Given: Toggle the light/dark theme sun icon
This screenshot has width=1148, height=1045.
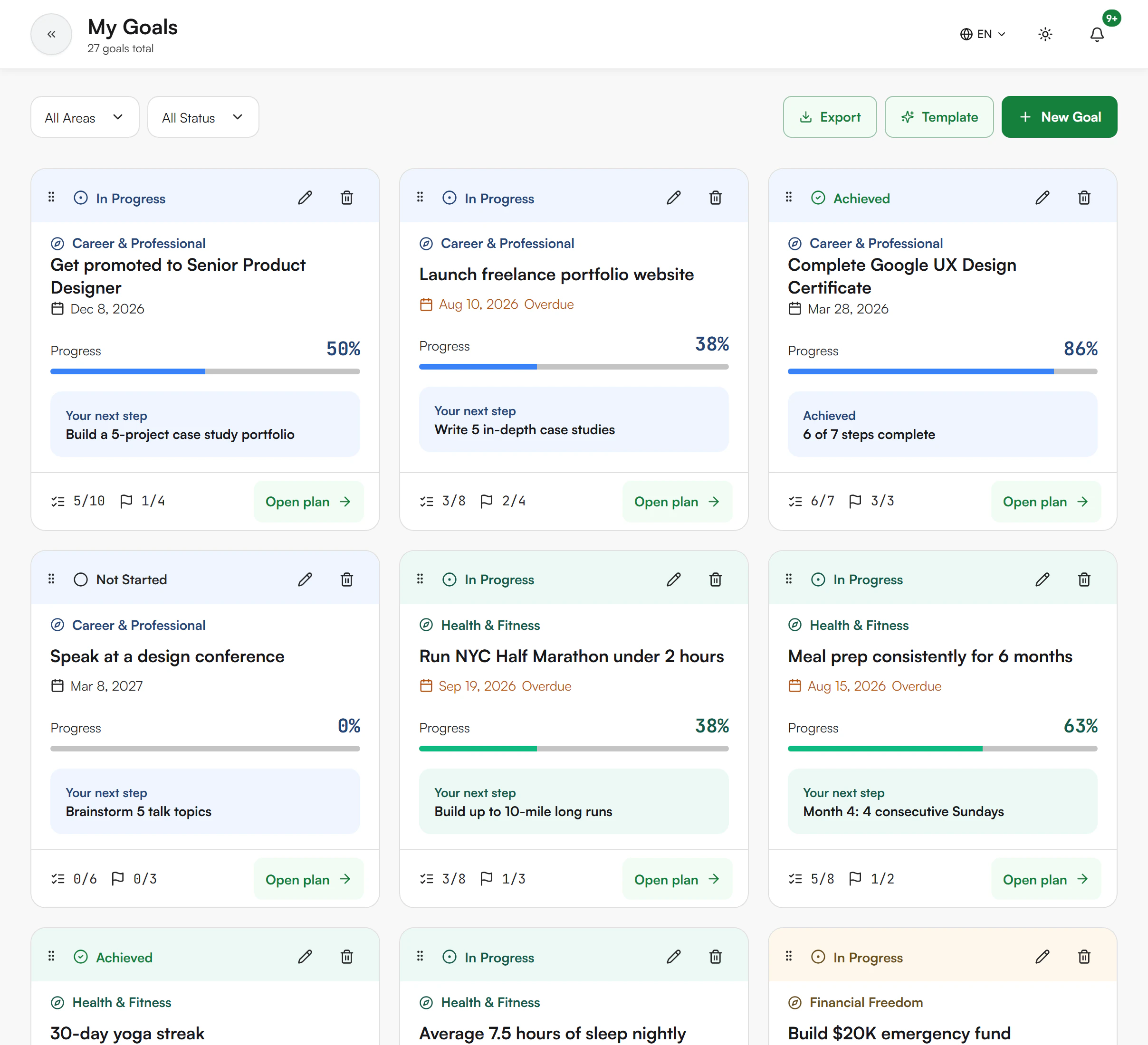Looking at the screenshot, I should (x=1045, y=34).
